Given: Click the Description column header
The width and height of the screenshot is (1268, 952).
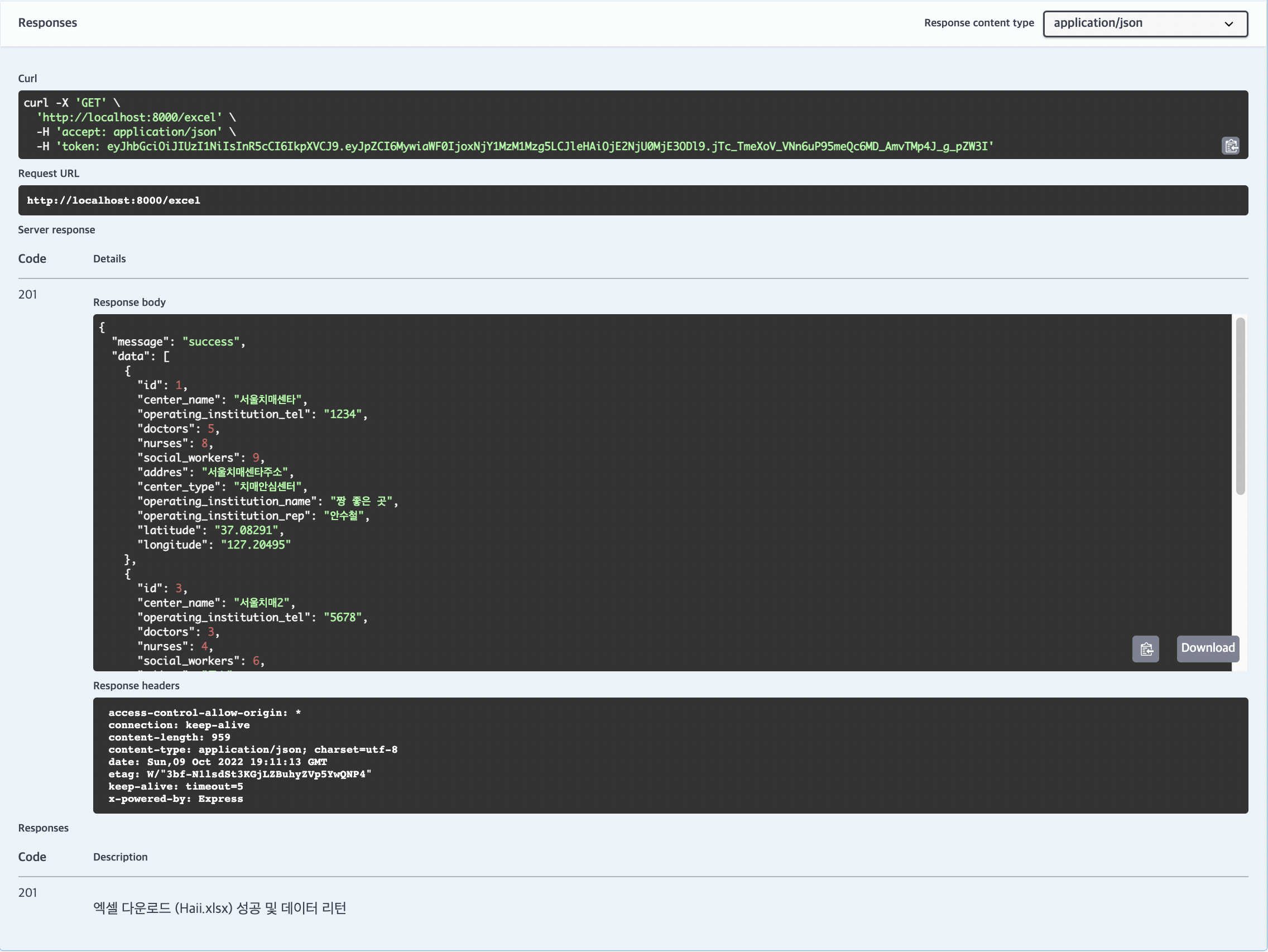Looking at the screenshot, I should click(120, 857).
